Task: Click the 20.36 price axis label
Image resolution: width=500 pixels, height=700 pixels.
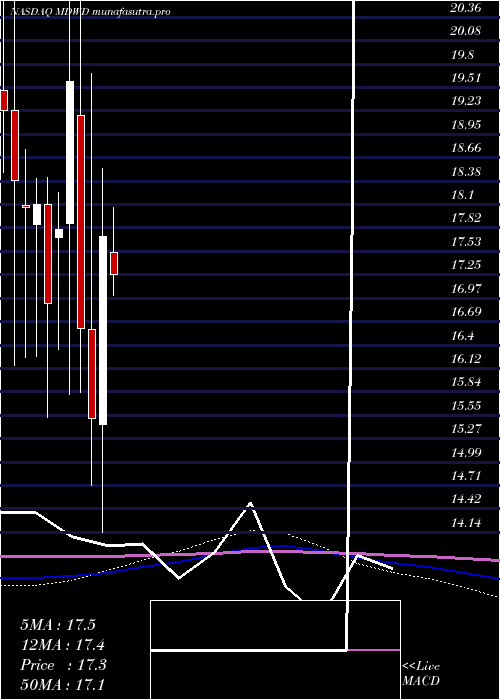Action: (466, 8)
